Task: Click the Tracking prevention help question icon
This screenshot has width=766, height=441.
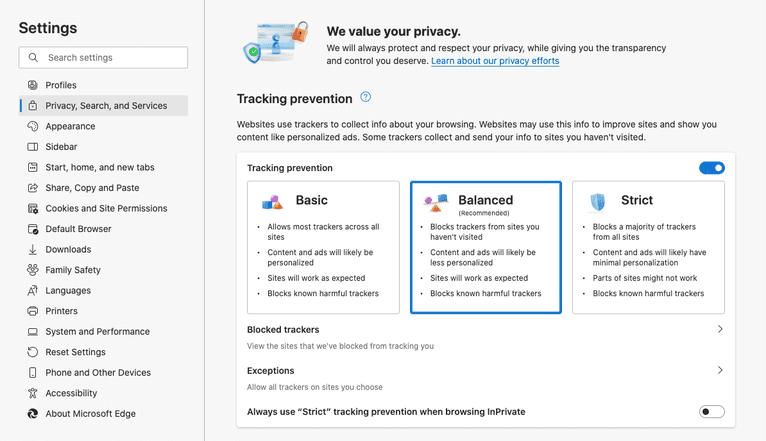Action: pos(366,97)
